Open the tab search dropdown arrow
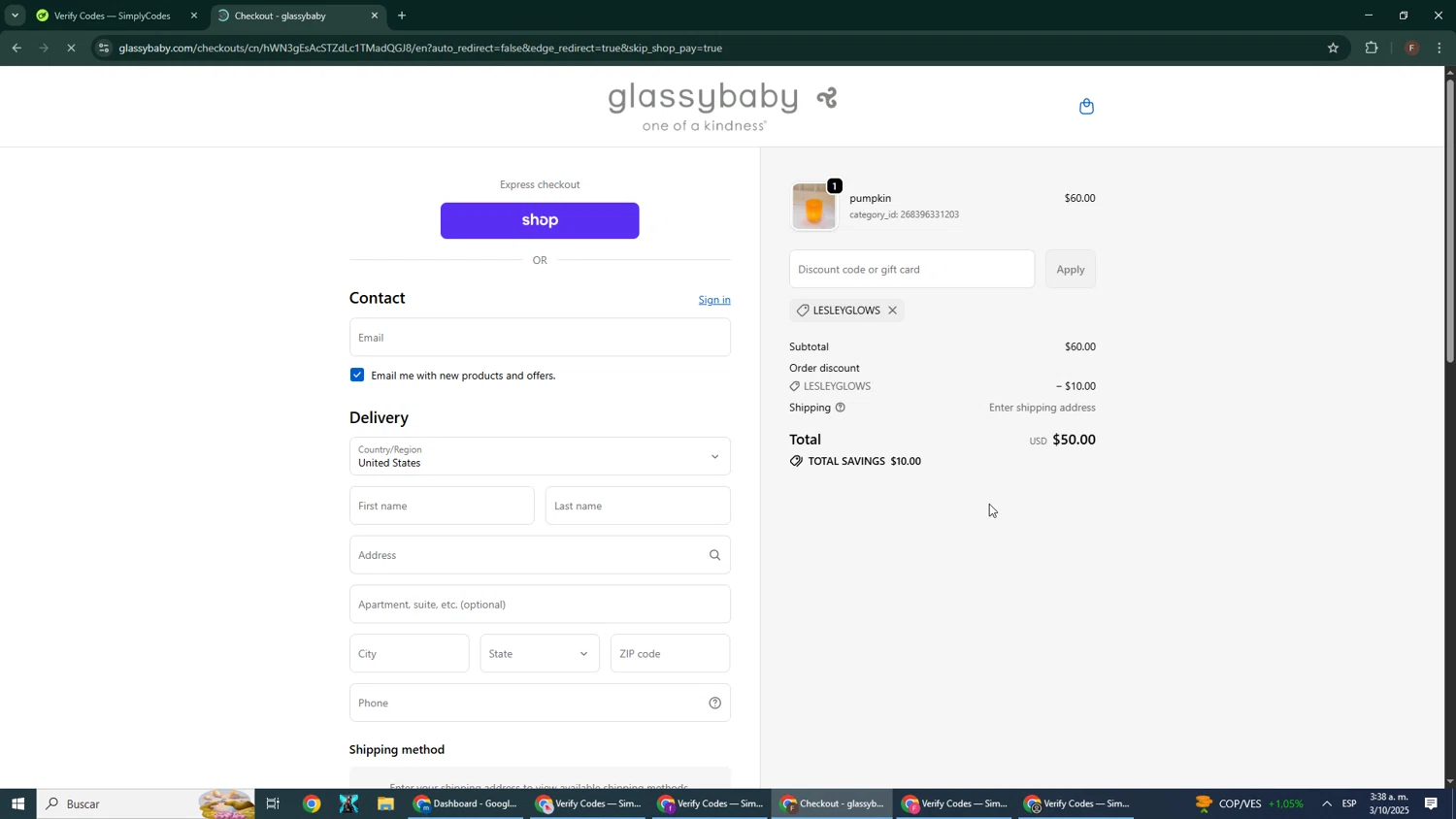This screenshot has height=819, width=1456. [x=15, y=16]
